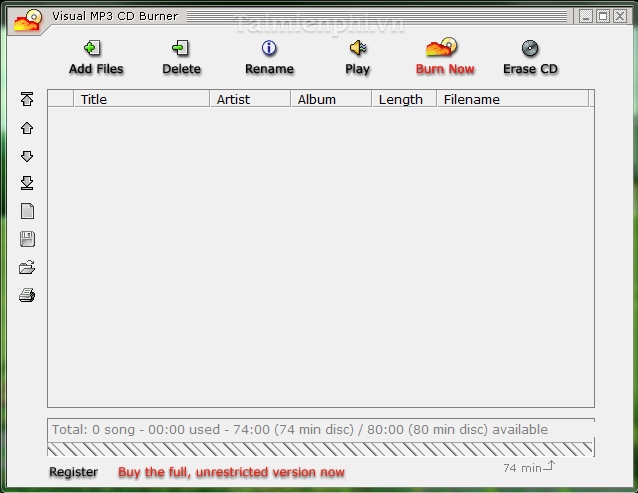638x493 pixels.
Task: Sort list by Artist column header
Action: pos(250,99)
